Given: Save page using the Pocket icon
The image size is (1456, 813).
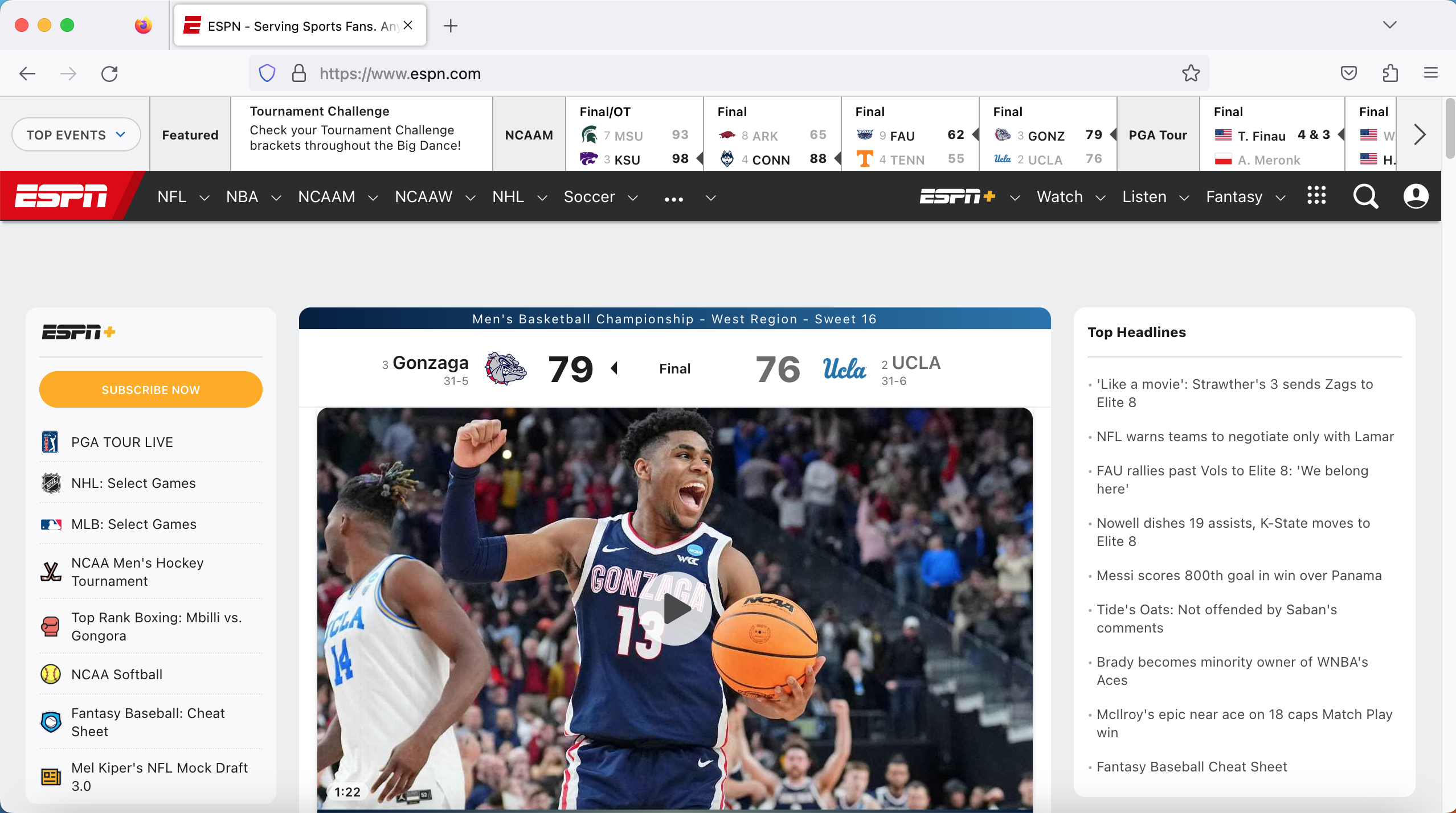Looking at the screenshot, I should [x=1348, y=73].
